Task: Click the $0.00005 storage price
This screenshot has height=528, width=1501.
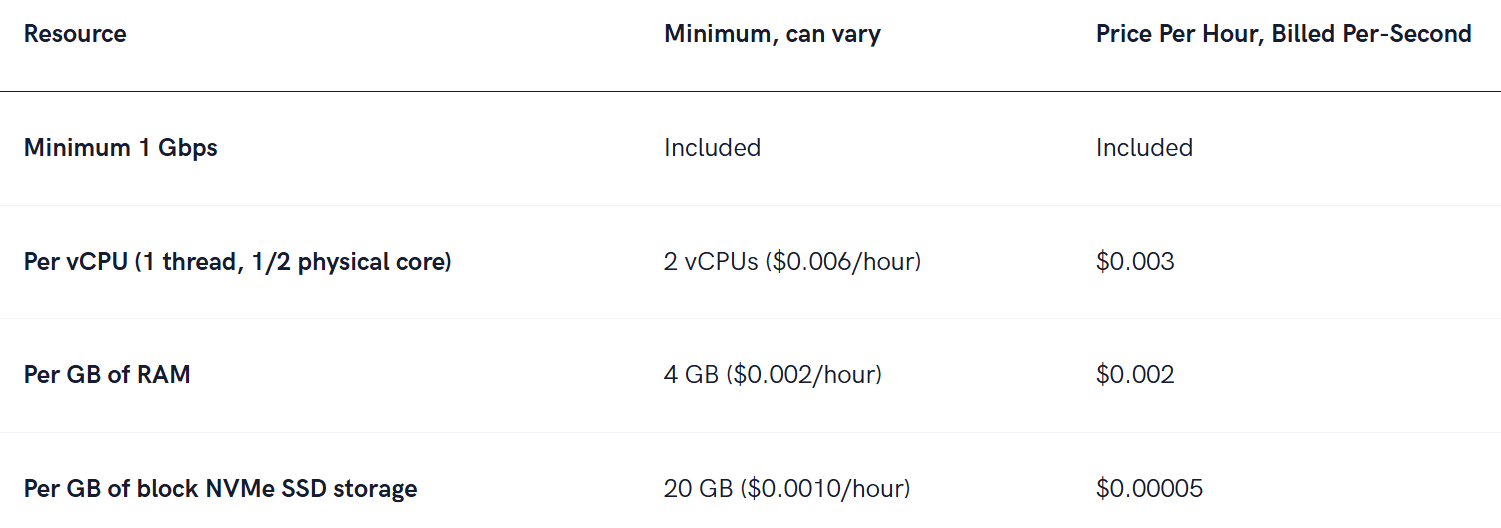Action: coord(1149,489)
